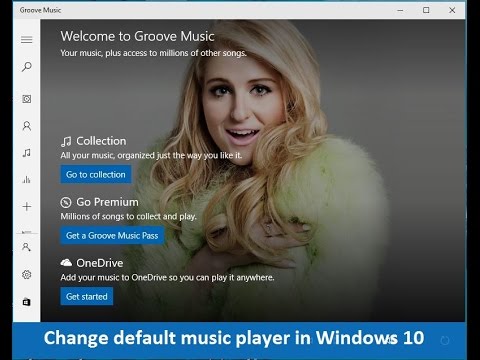
Task: Open Songs view with music note icon
Action: pos(27,153)
